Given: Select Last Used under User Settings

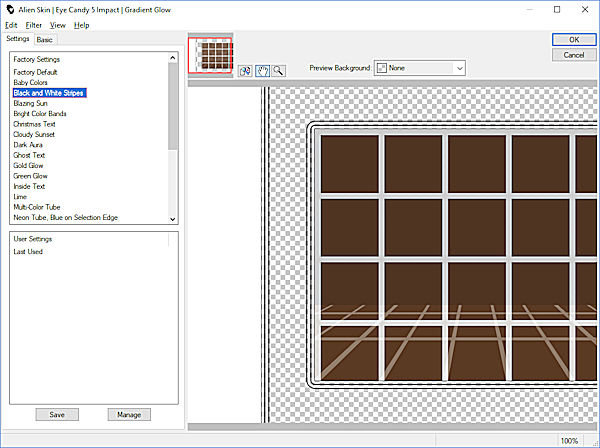Looking at the screenshot, I should point(28,252).
